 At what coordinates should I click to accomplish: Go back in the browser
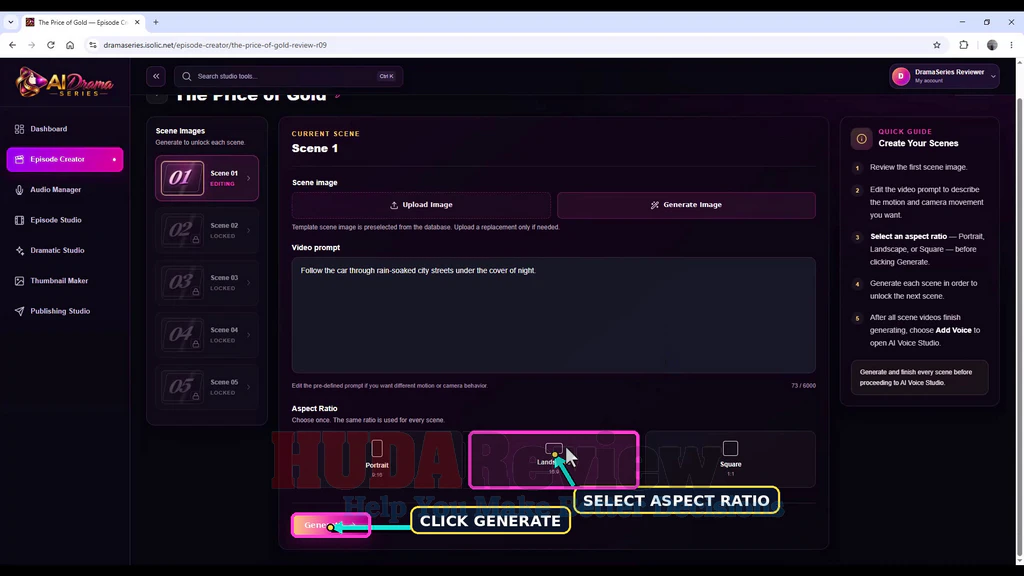[x=12, y=45]
